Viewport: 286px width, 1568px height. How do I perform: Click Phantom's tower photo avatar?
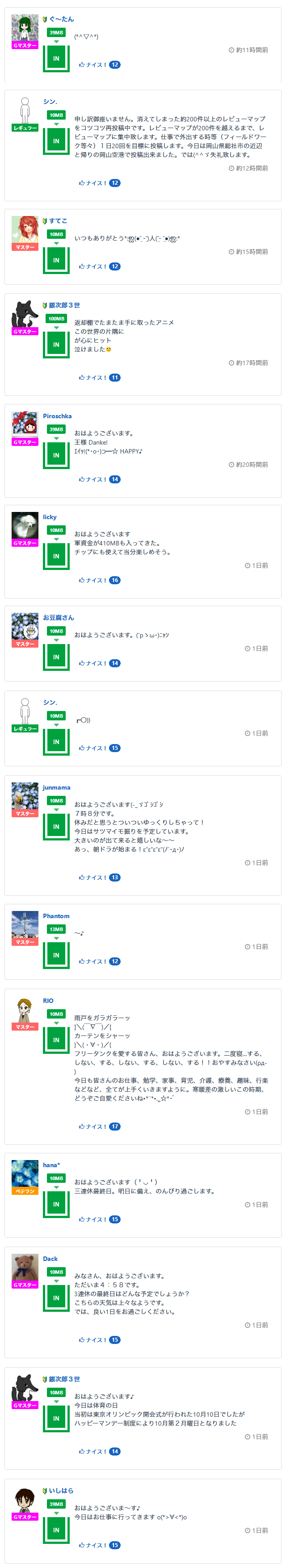click(25, 924)
